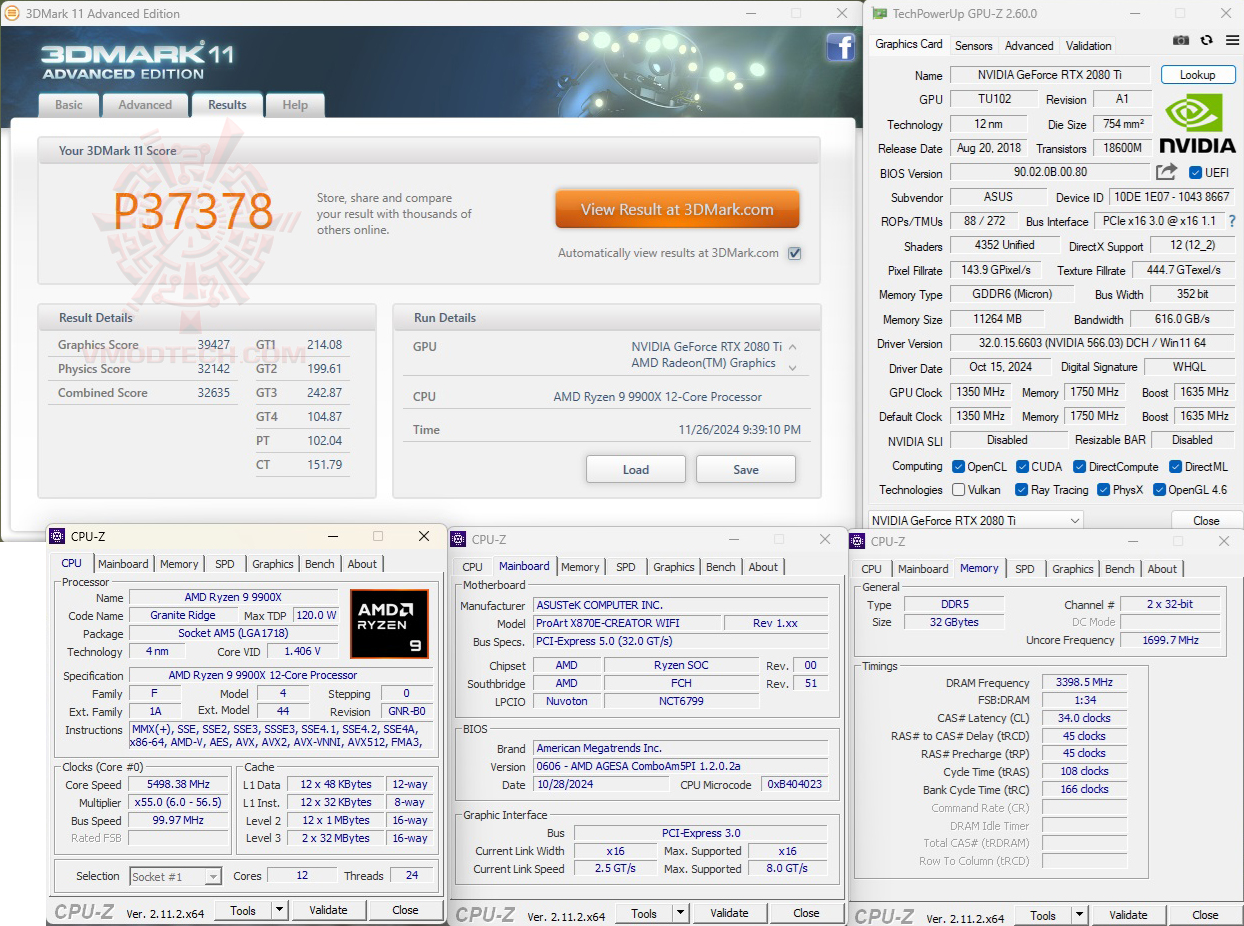
Task: Click Load button in Run Details
Action: [636, 469]
